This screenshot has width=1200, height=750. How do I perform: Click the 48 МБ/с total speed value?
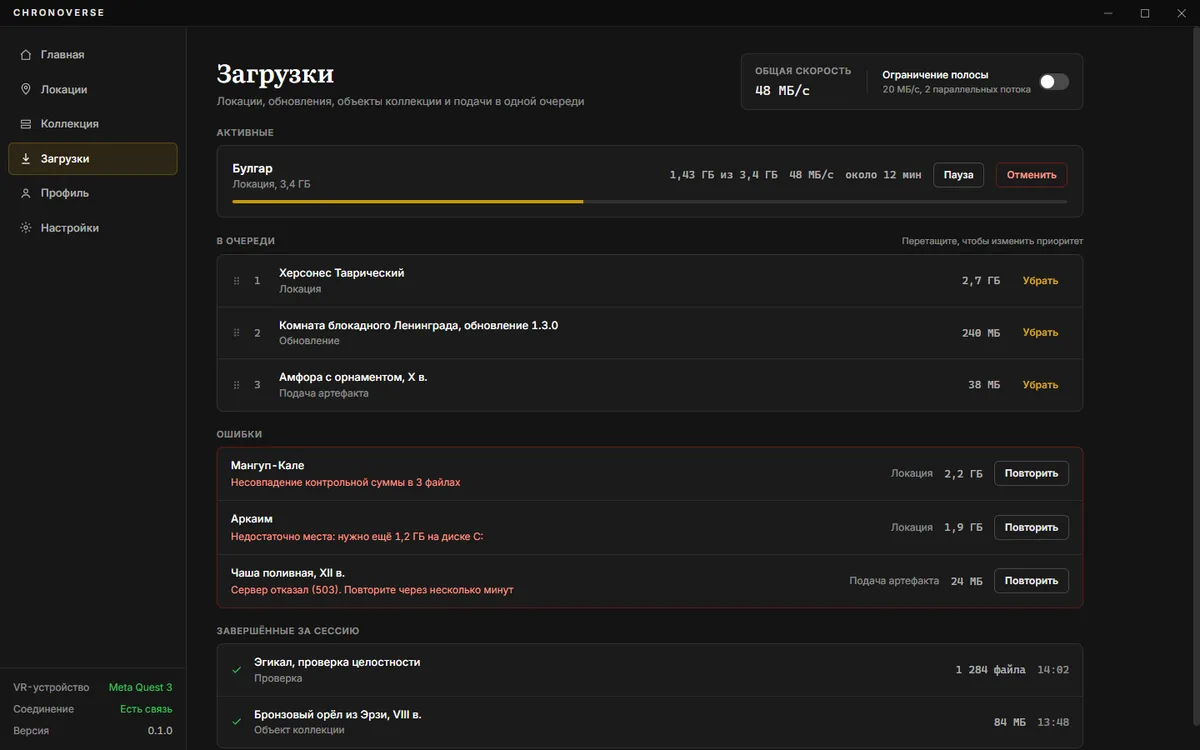[782, 91]
